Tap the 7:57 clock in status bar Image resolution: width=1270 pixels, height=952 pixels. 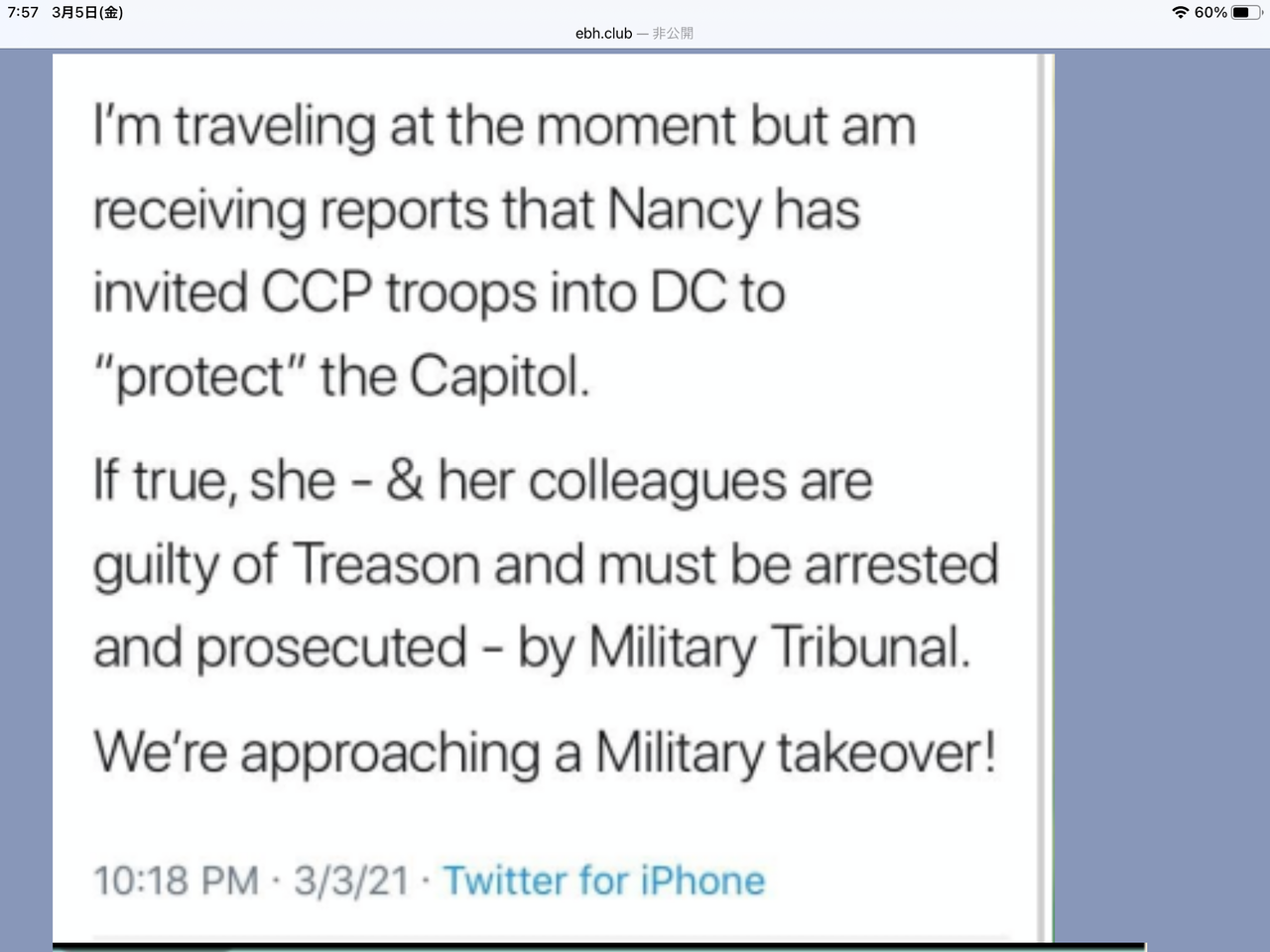tap(23, 13)
